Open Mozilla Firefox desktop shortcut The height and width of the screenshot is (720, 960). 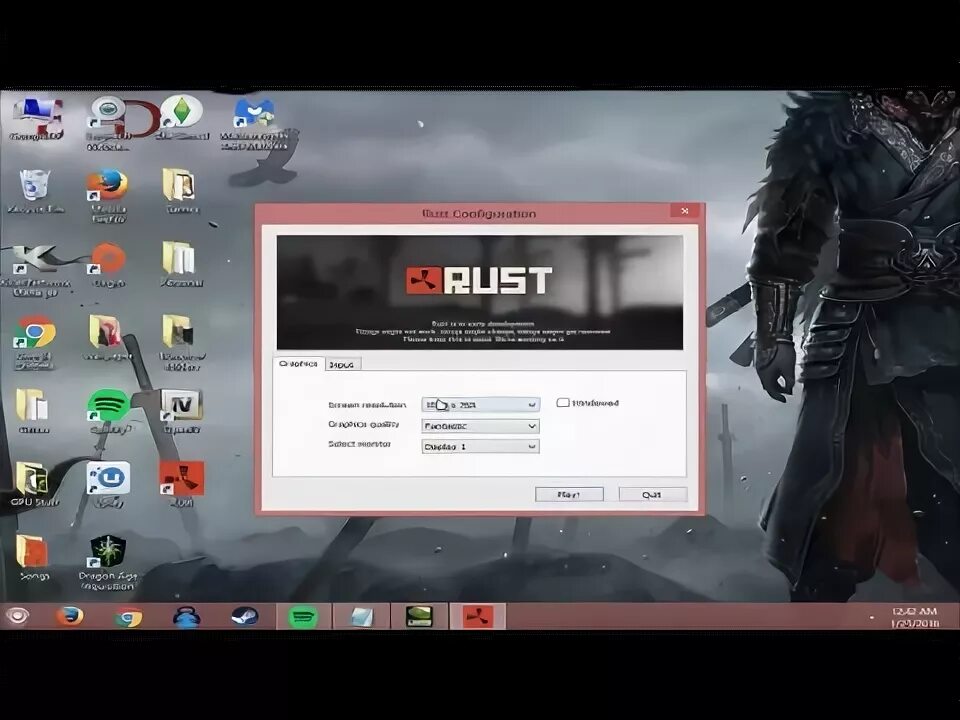108,195
